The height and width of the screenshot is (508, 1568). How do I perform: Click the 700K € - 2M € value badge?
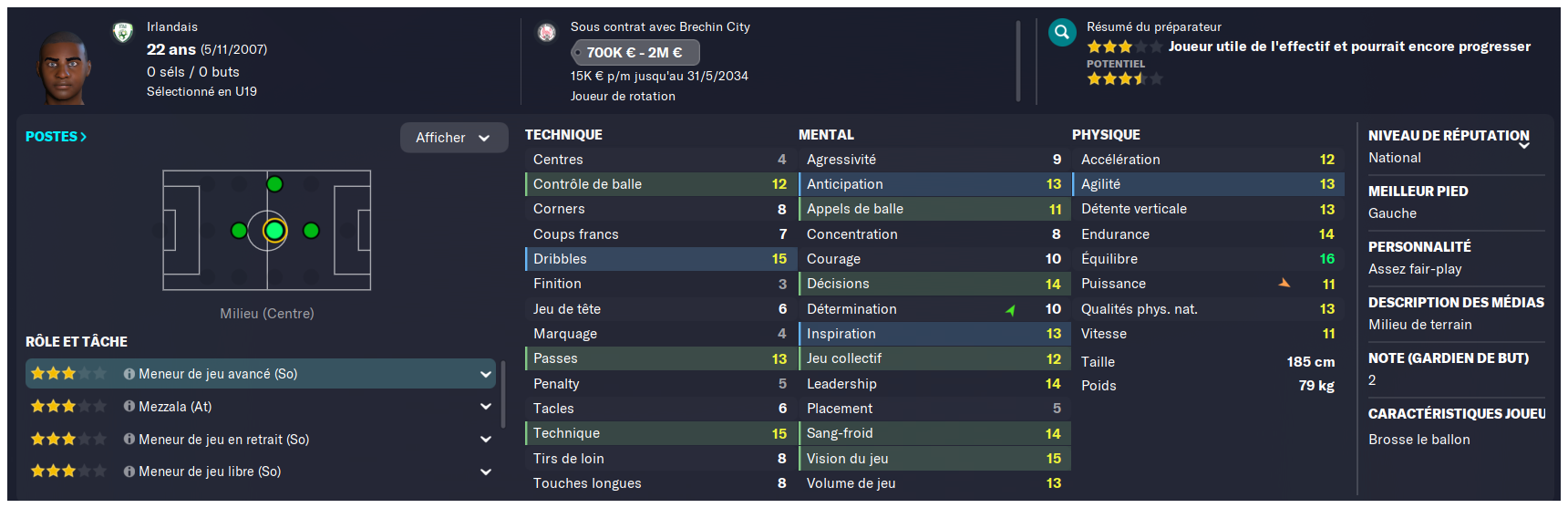[635, 53]
